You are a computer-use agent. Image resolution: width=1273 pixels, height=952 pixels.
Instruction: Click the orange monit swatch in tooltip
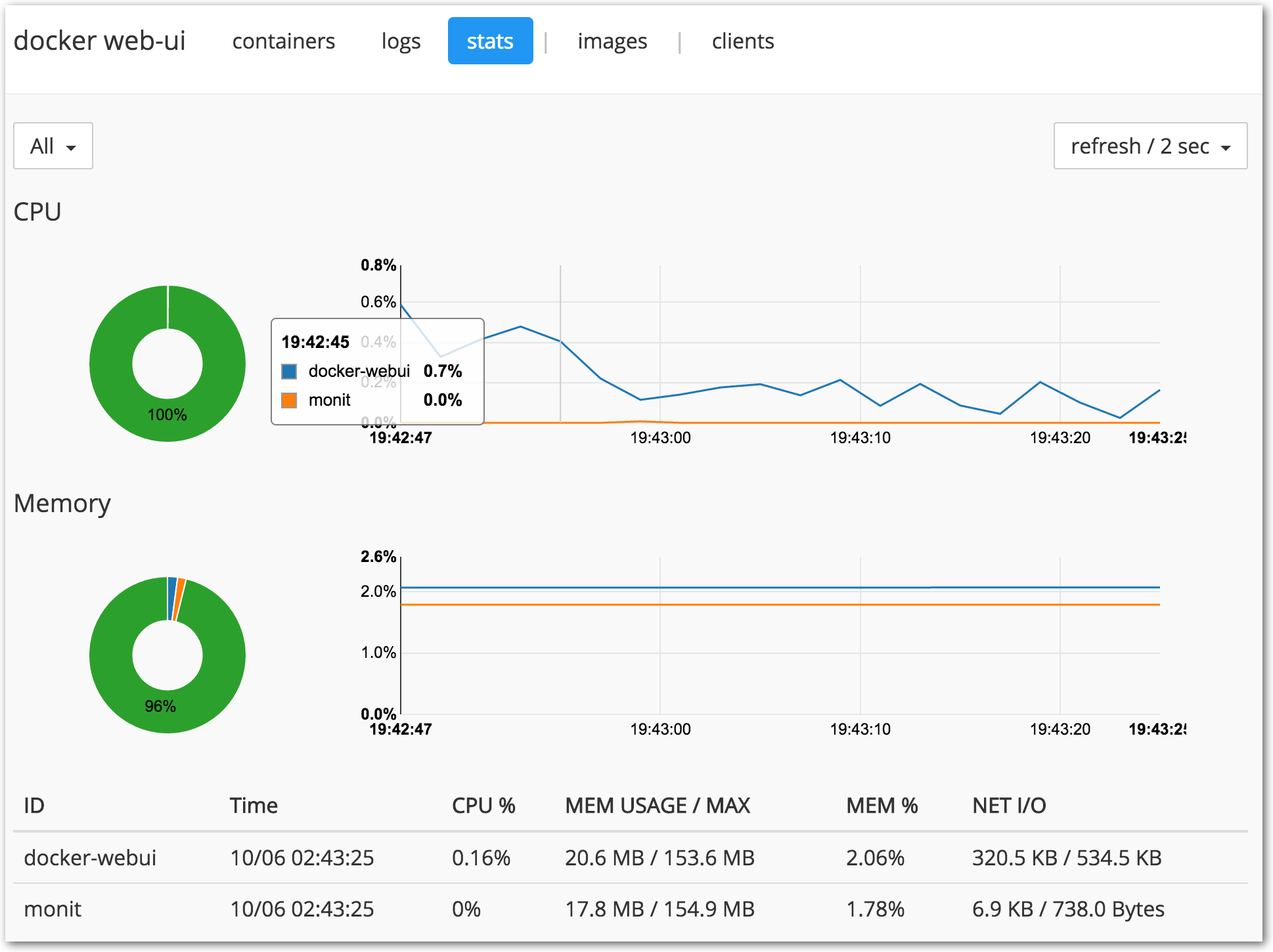[x=289, y=400]
